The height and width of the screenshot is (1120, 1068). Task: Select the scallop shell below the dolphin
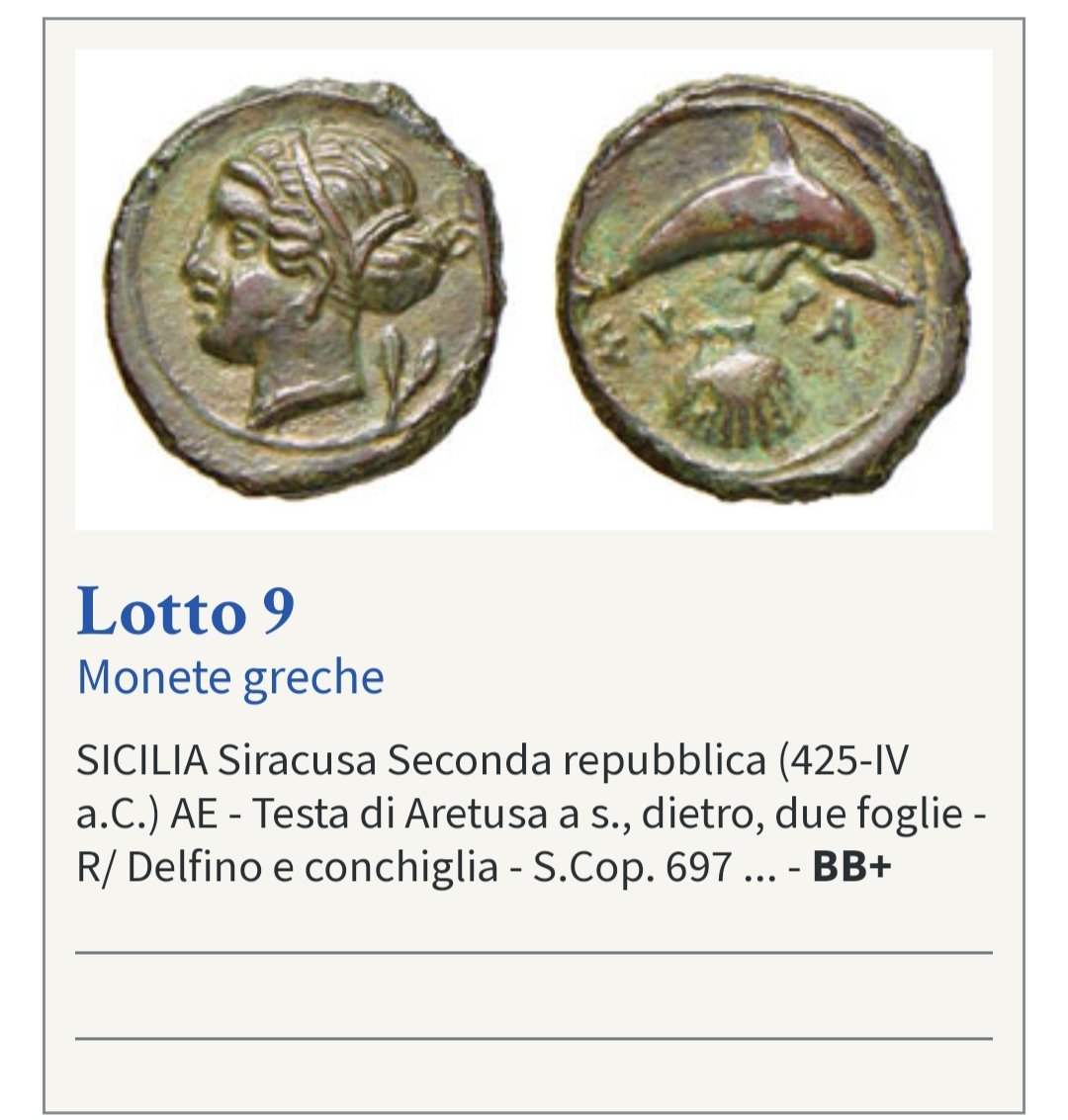pos(736,396)
